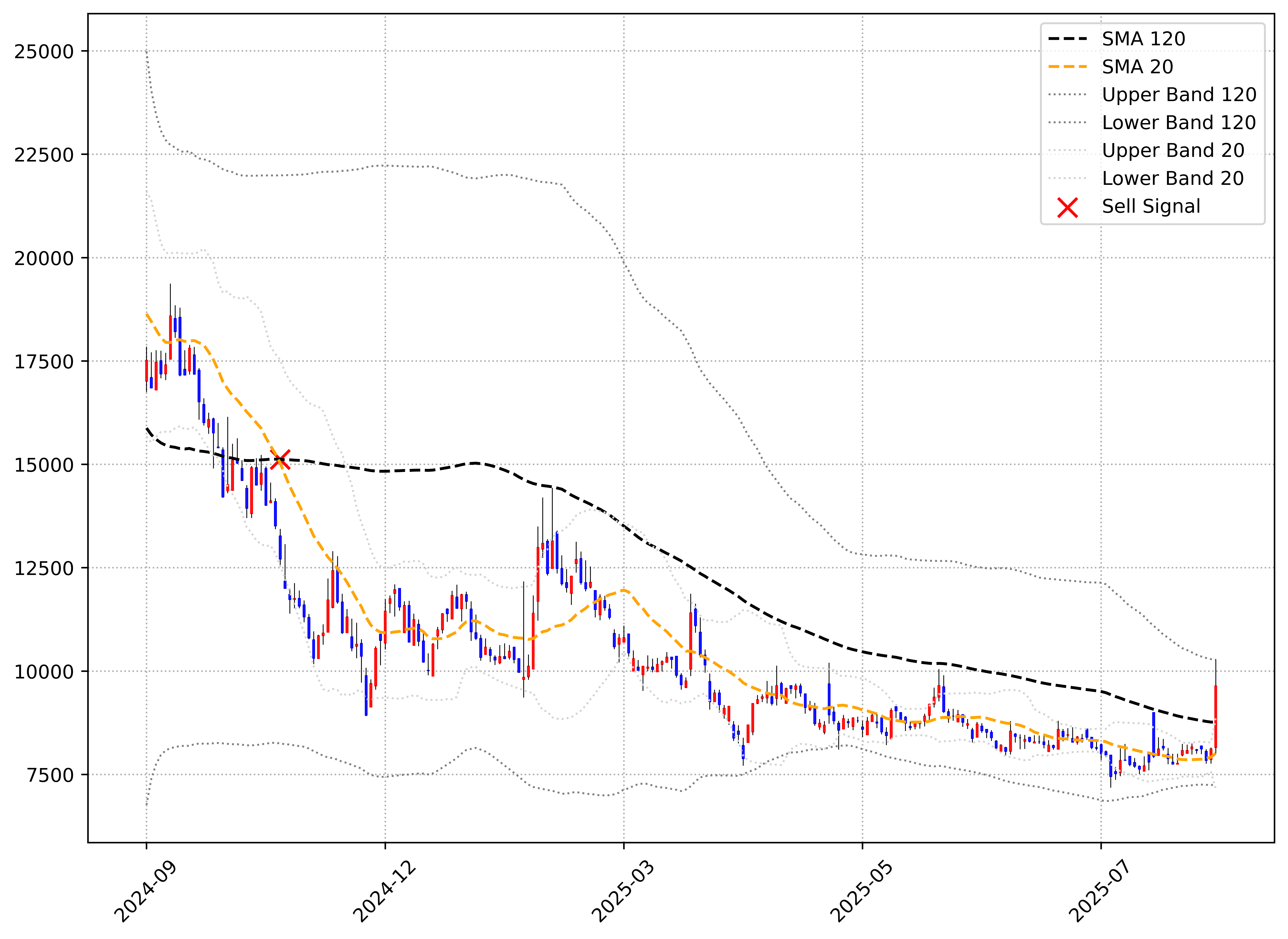1288x939 pixels.
Task: Click the 2024-12 x-axis date label
Action: pos(384,891)
